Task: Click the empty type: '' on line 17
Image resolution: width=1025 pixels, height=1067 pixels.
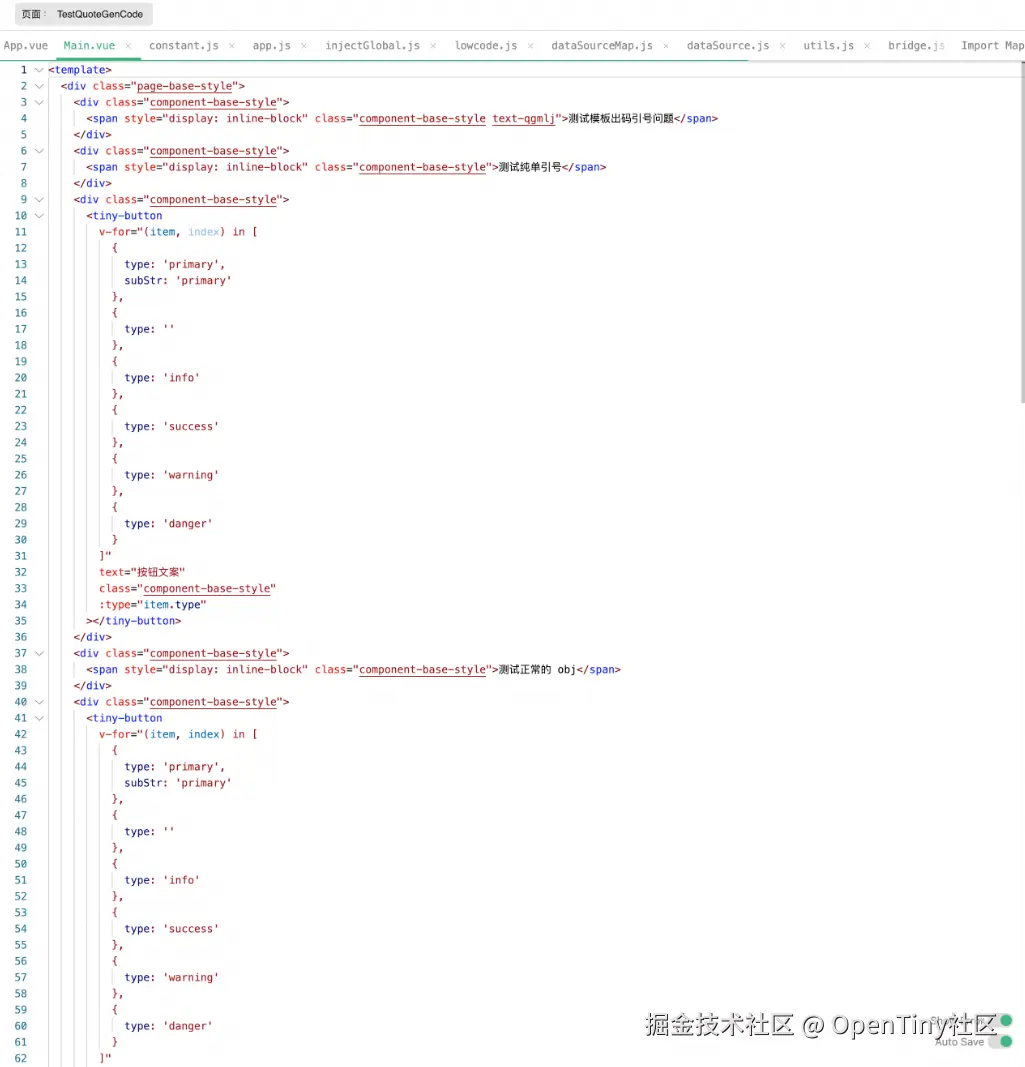Action: click(x=149, y=329)
